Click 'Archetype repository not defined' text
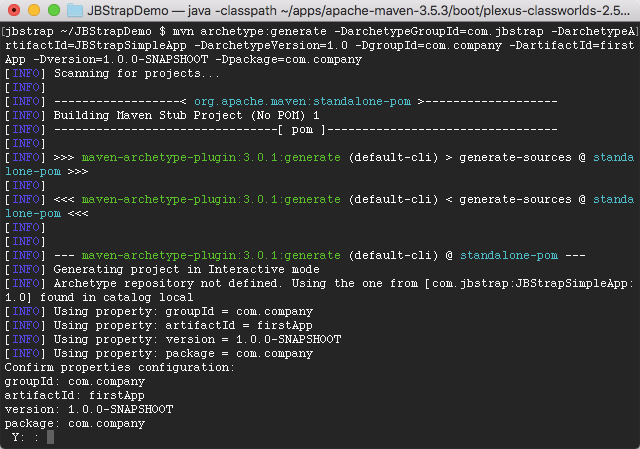Viewport: 640px width, 449px height. [167, 283]
